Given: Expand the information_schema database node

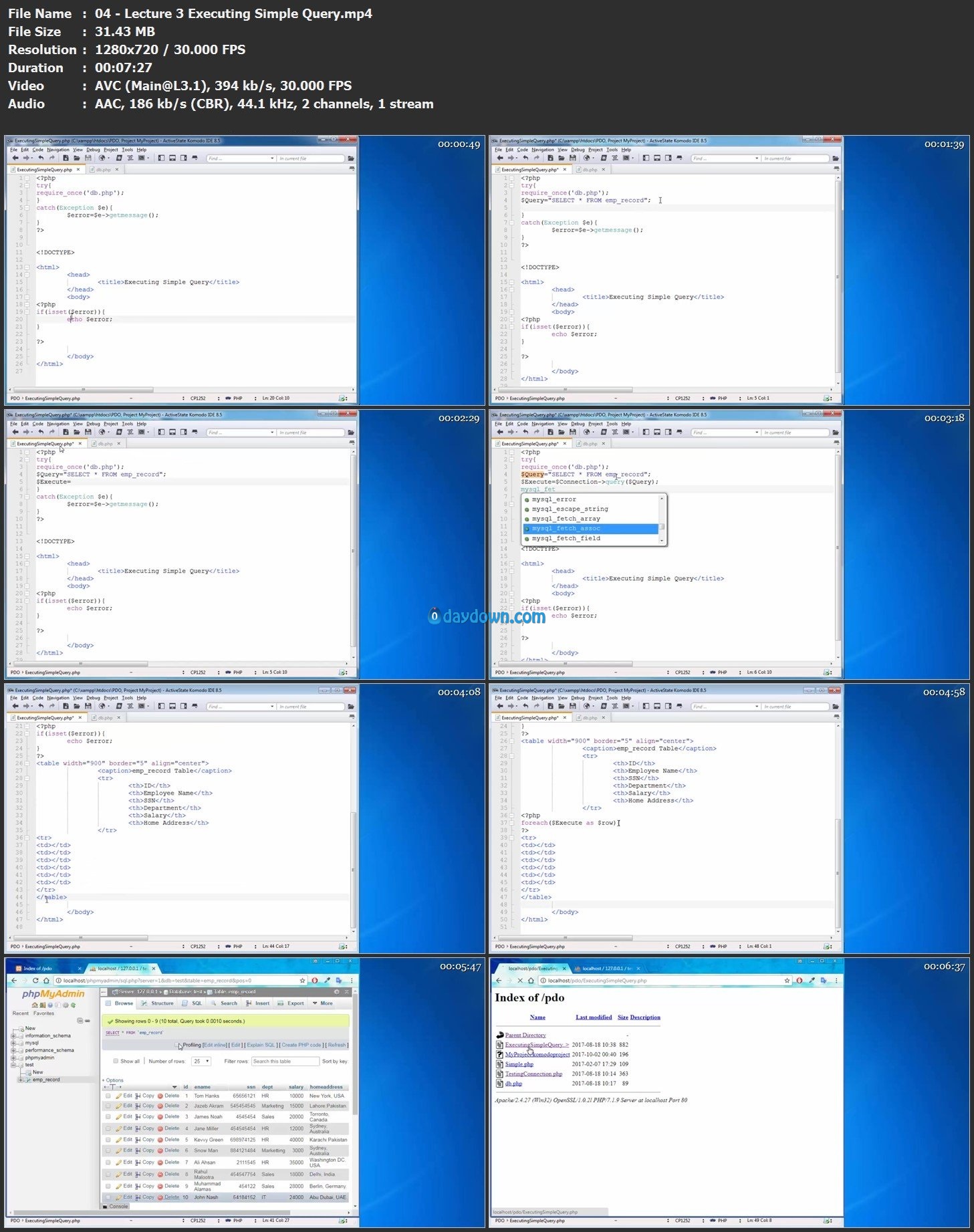Looking at the screenshot, I should tap(13, 1035).
